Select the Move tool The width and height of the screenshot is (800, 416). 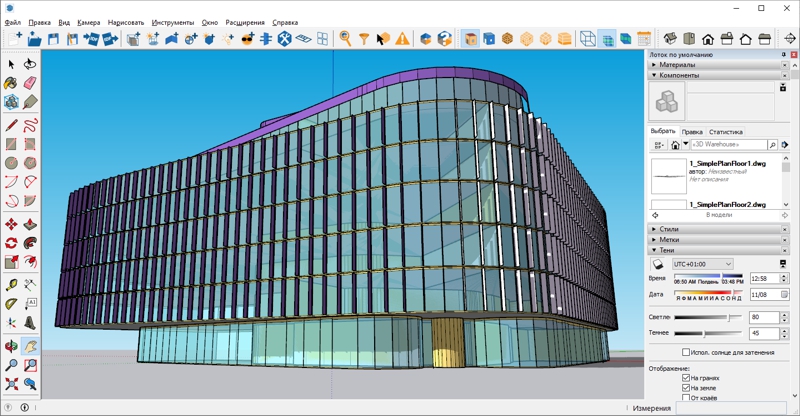tap(11, 225)
